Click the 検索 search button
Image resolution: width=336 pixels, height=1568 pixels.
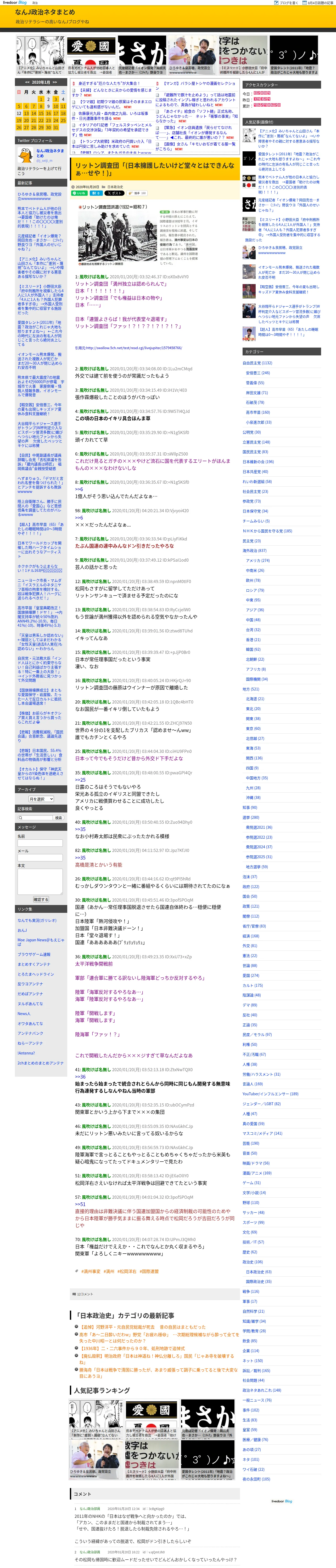pyautogui.click(x=59, y=817)
